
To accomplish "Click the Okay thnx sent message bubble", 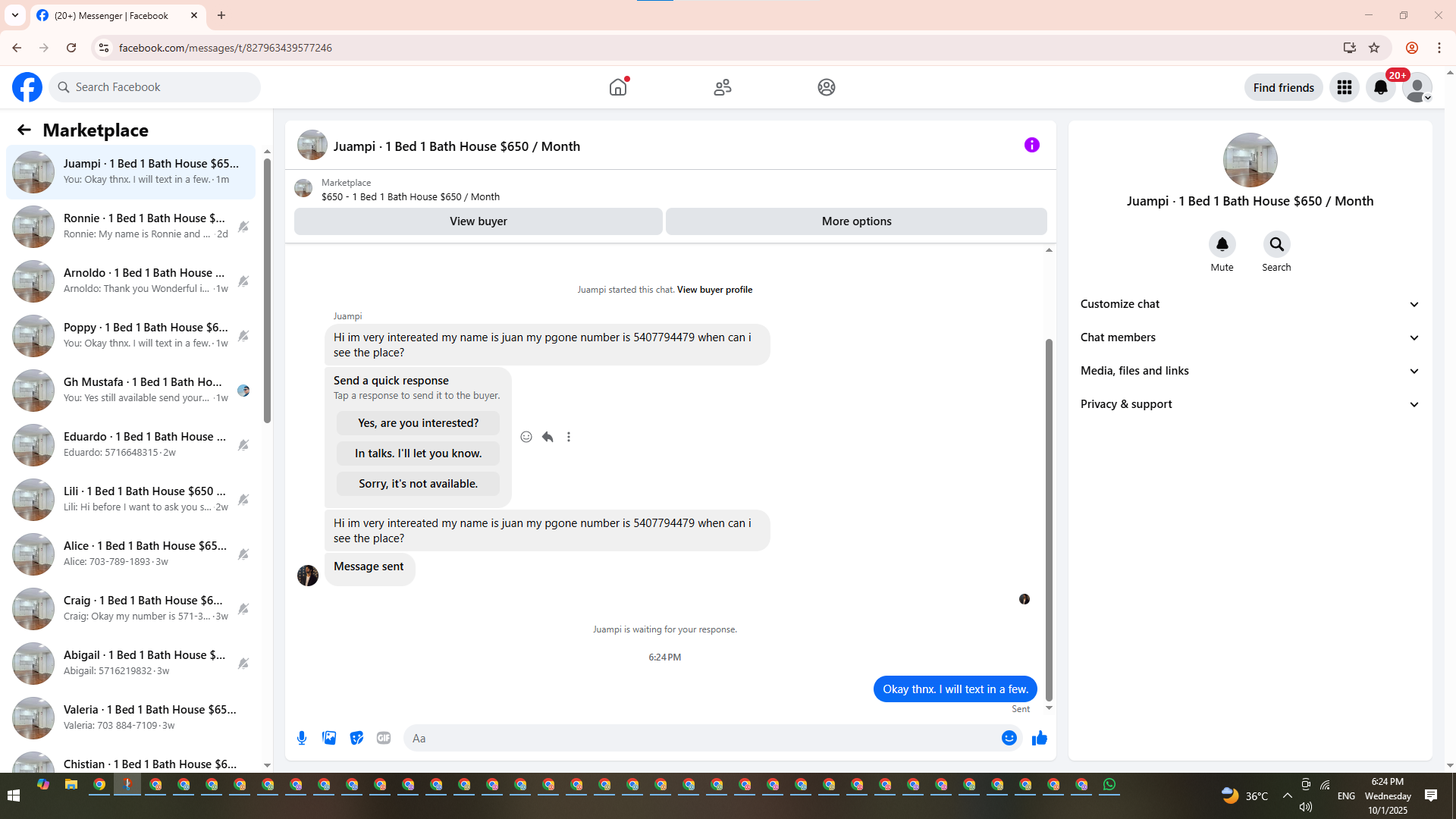I will coord(955,689).
